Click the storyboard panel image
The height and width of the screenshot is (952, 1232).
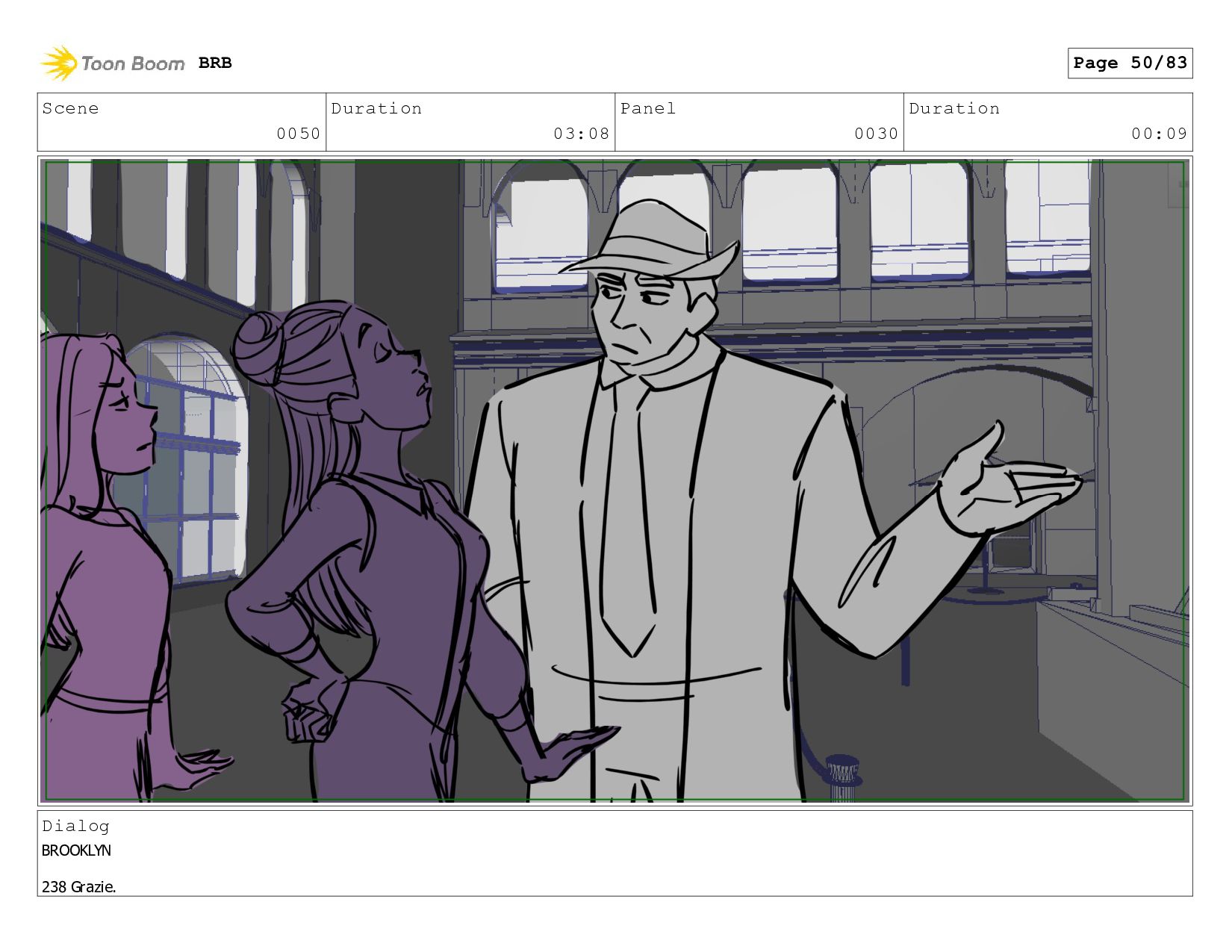tap(615, 481)
